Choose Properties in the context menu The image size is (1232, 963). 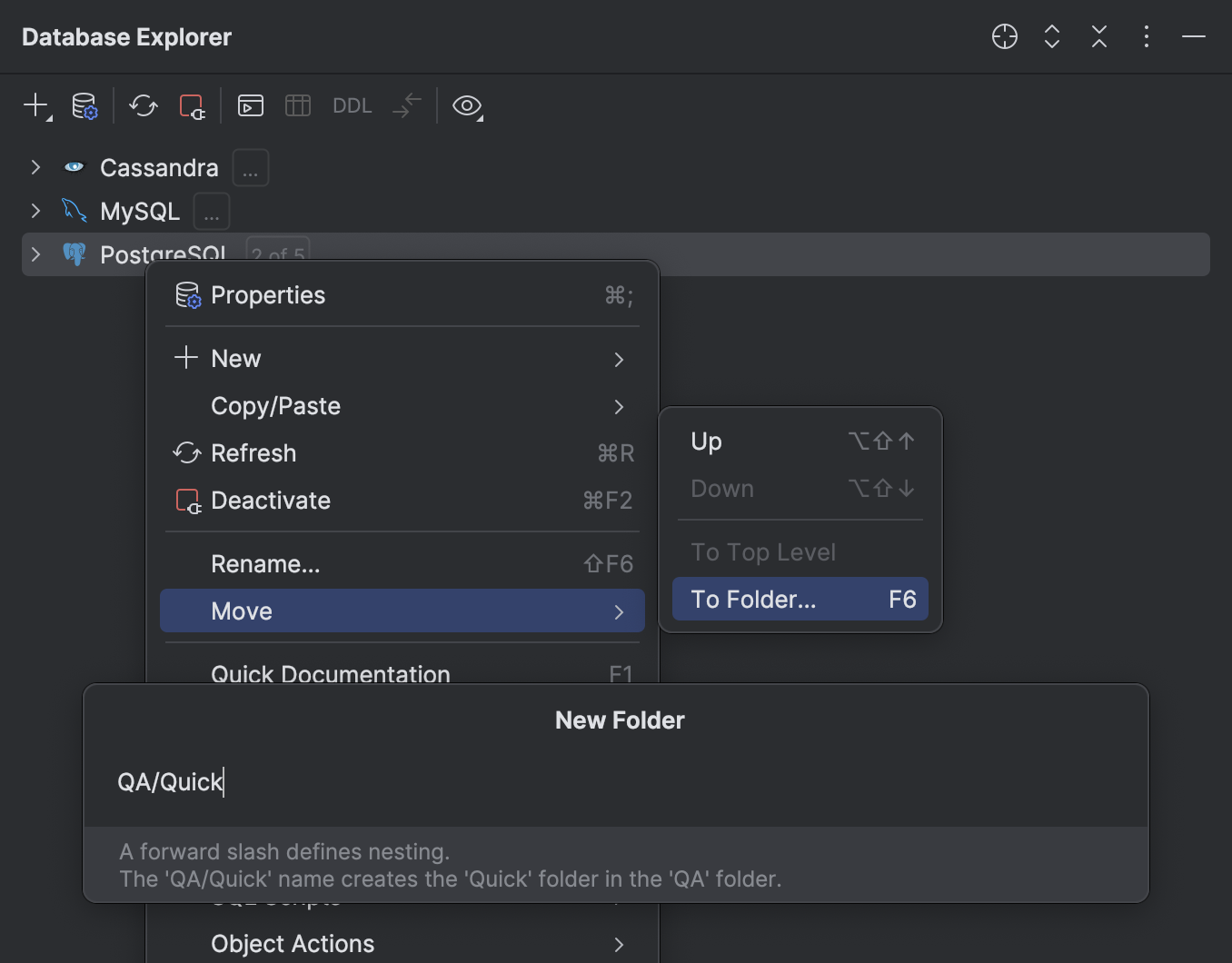(402, 295)
